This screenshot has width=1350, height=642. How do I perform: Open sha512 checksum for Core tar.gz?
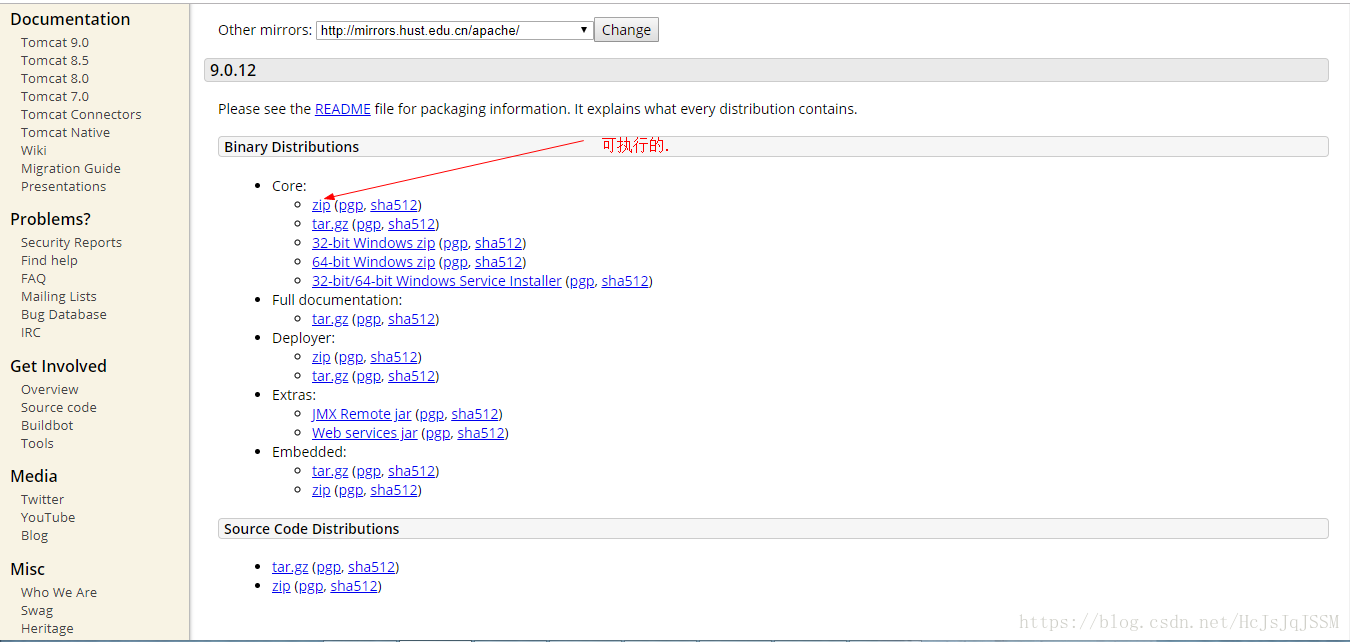[412, 224]
